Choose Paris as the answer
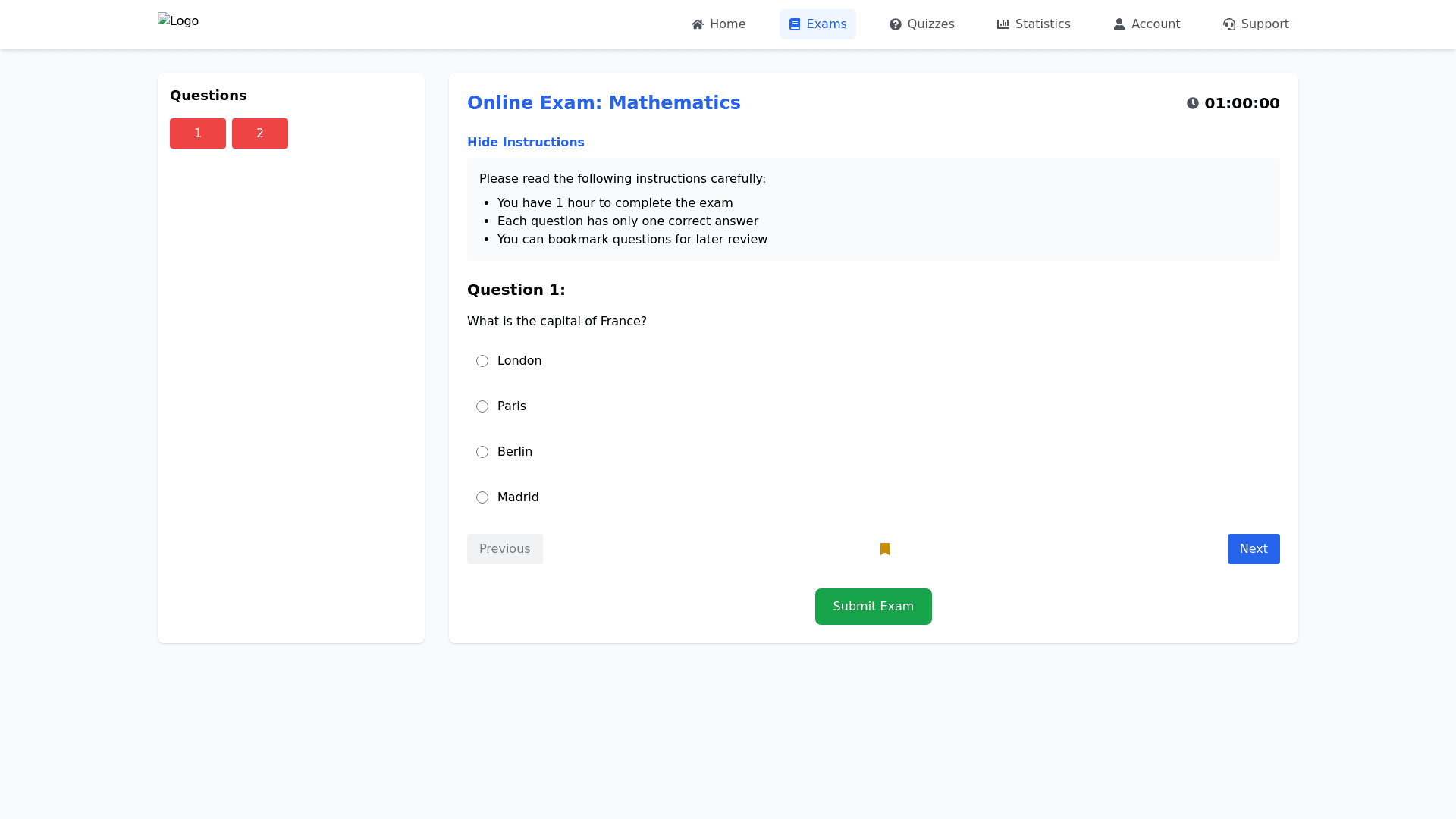 click(x=482, y=406)
